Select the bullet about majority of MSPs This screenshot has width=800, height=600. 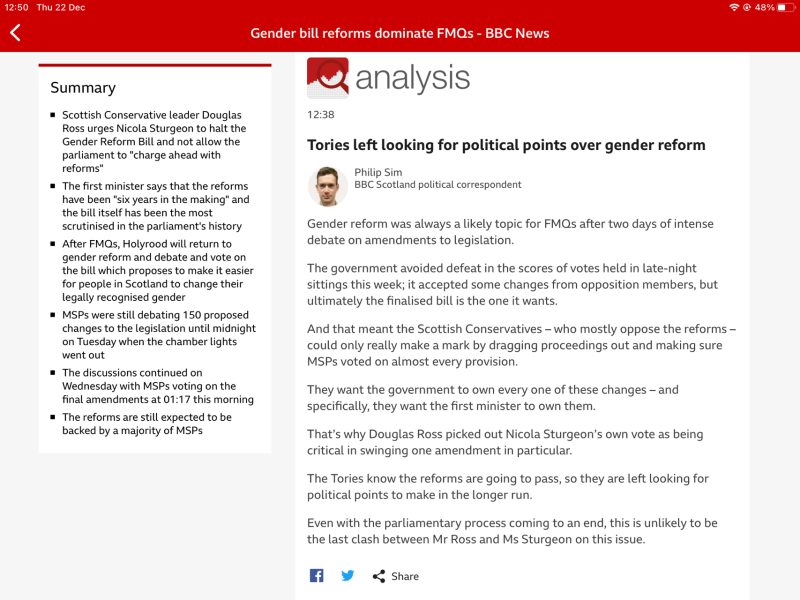coord(147,424)
